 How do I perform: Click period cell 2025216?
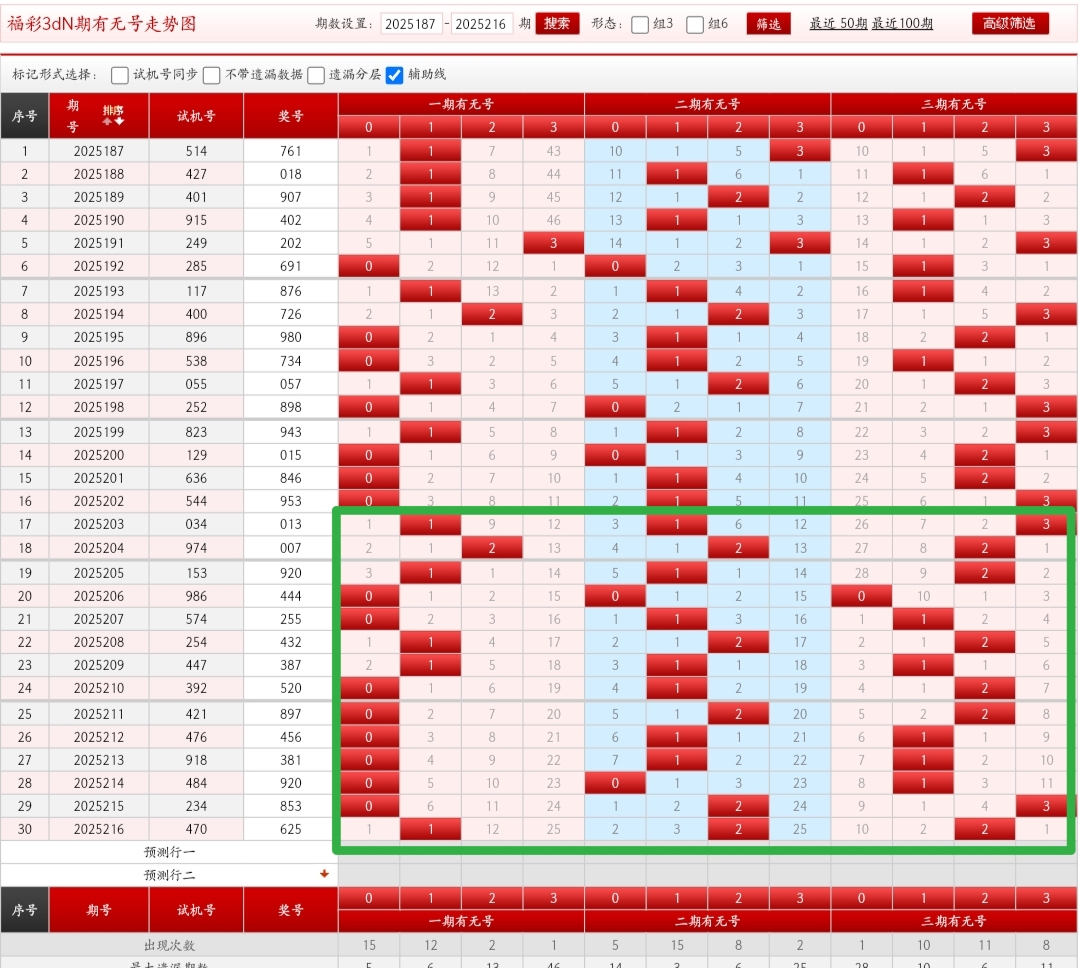99,830
